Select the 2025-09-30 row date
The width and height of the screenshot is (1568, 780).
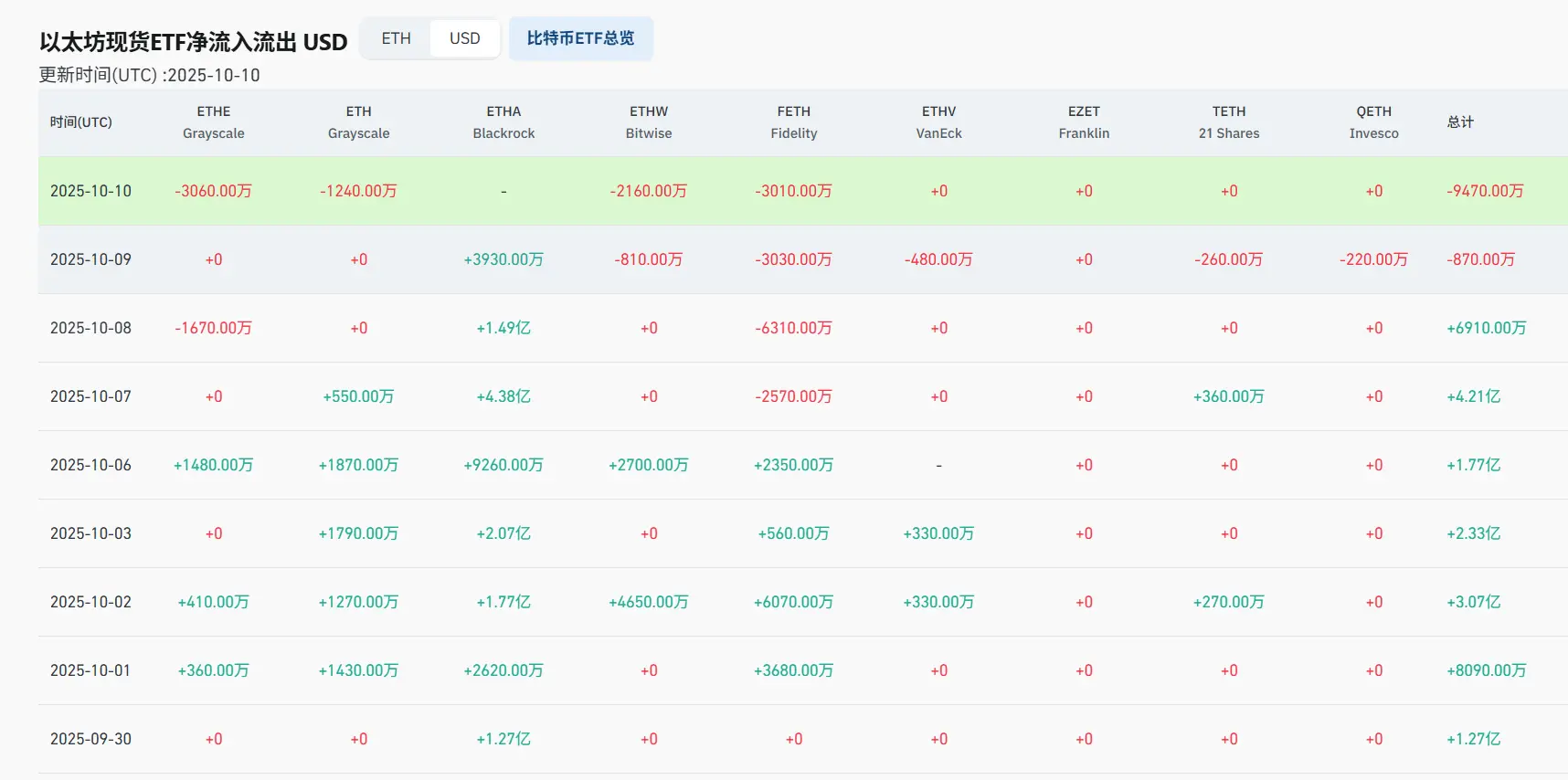[90, 739]
